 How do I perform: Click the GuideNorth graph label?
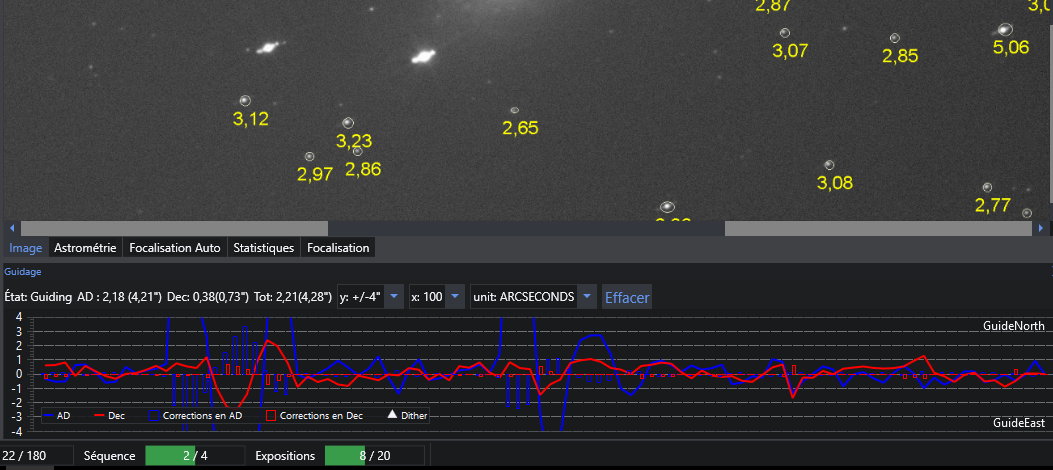(1014, 326)
